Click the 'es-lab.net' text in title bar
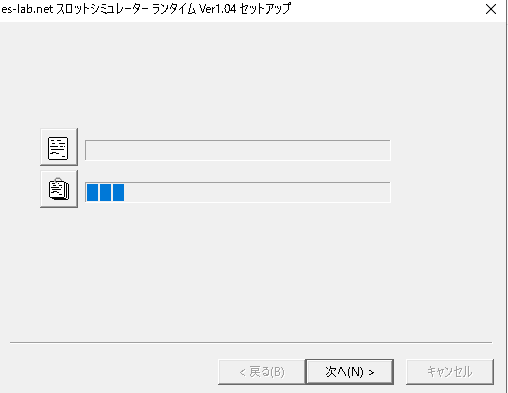Screen dimensions: 508x393 [x=27, y=9]
